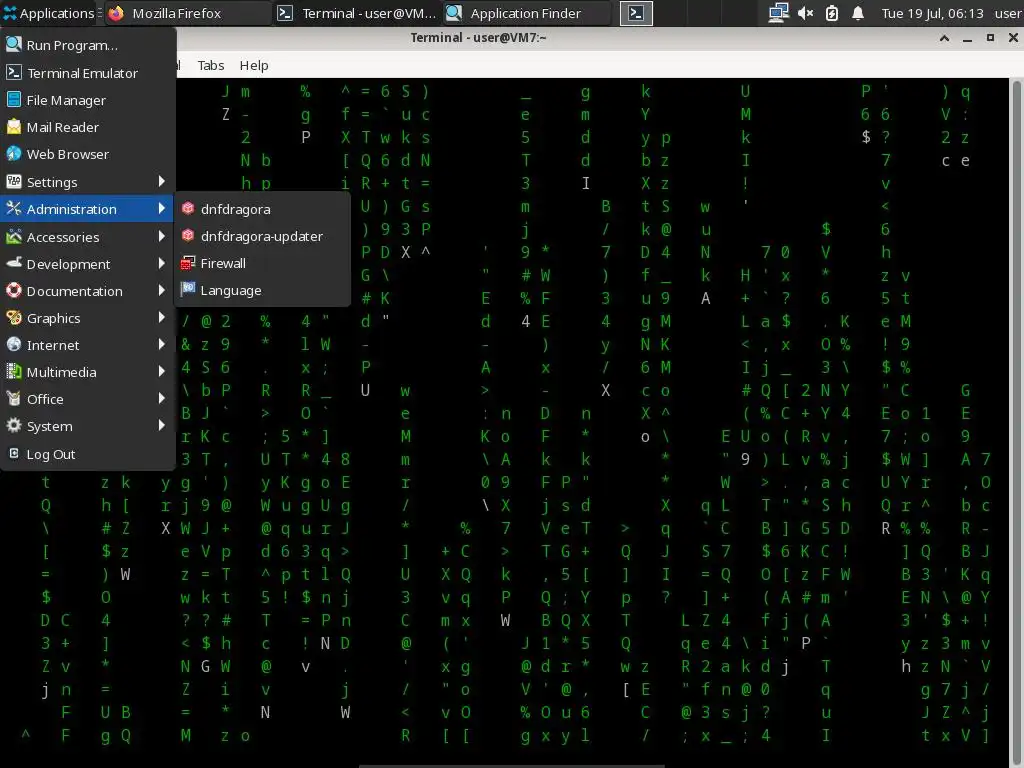This screenshot has width=1024, height=768.
Task: Switch to Application Finder taskbar button
Action: point(527,13)
